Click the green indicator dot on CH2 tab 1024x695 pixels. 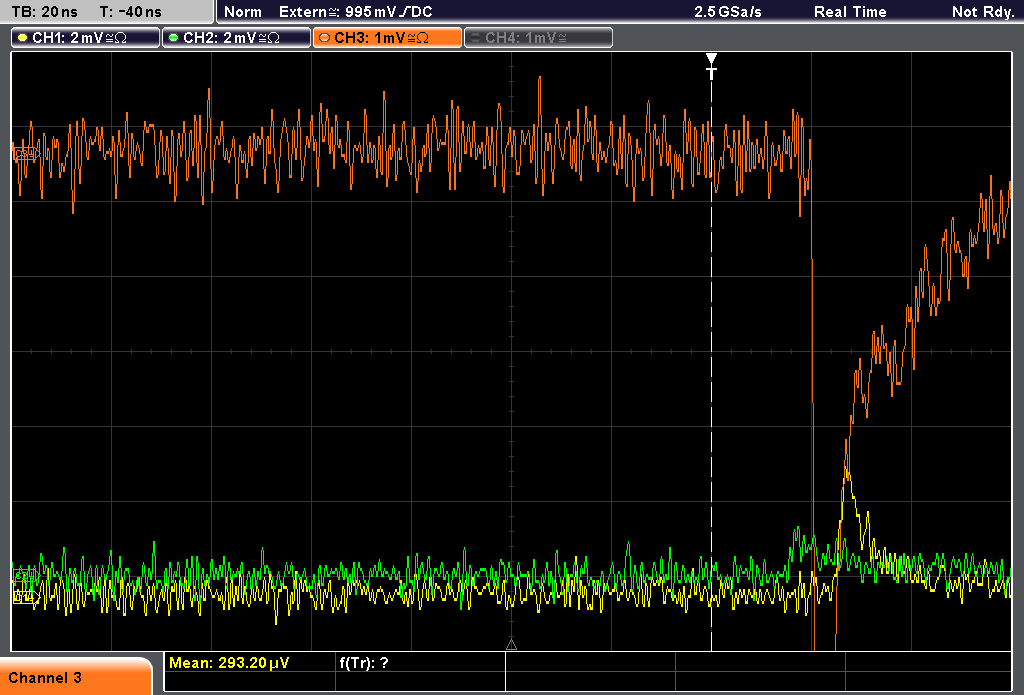(x=174, y=38)
